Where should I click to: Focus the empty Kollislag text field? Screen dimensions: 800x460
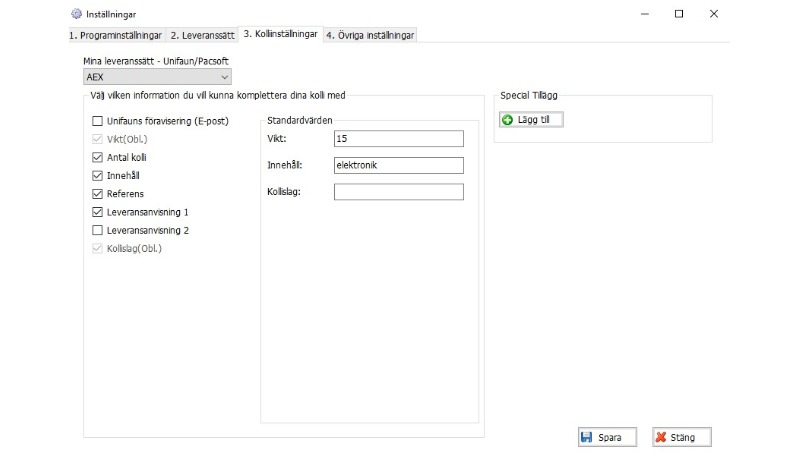[398, 192]
